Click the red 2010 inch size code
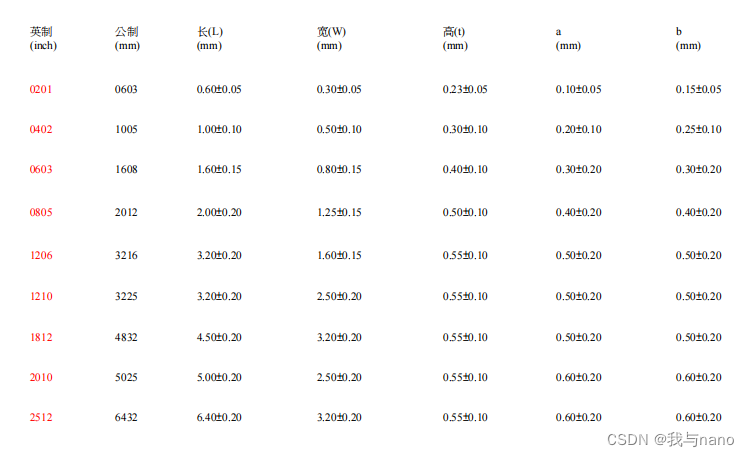 (41, 377)
